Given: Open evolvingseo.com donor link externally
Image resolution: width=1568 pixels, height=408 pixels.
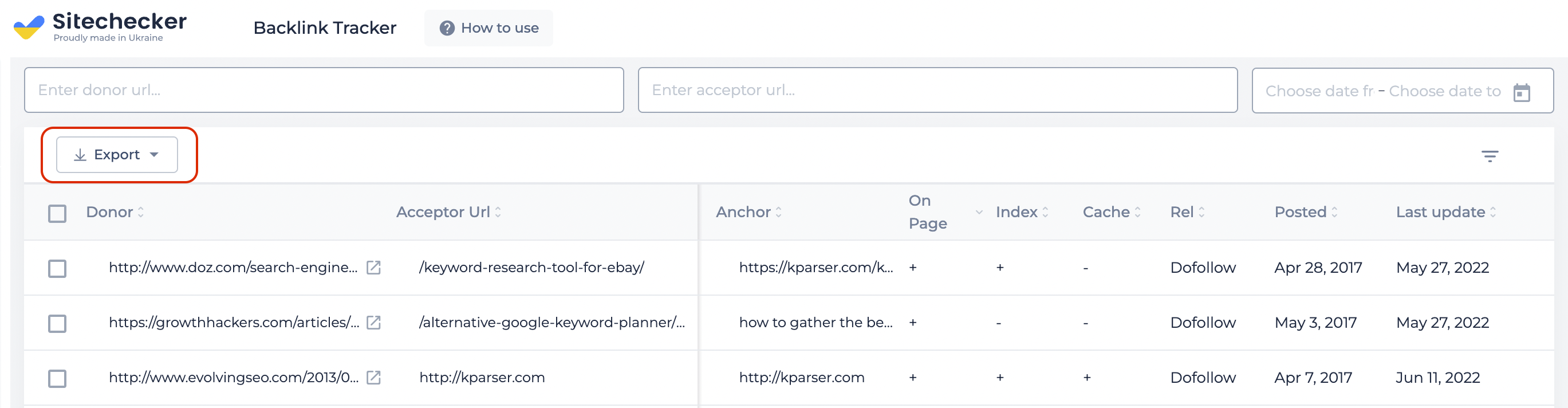Looking at the screenshot, I should (x=374, y=378).
